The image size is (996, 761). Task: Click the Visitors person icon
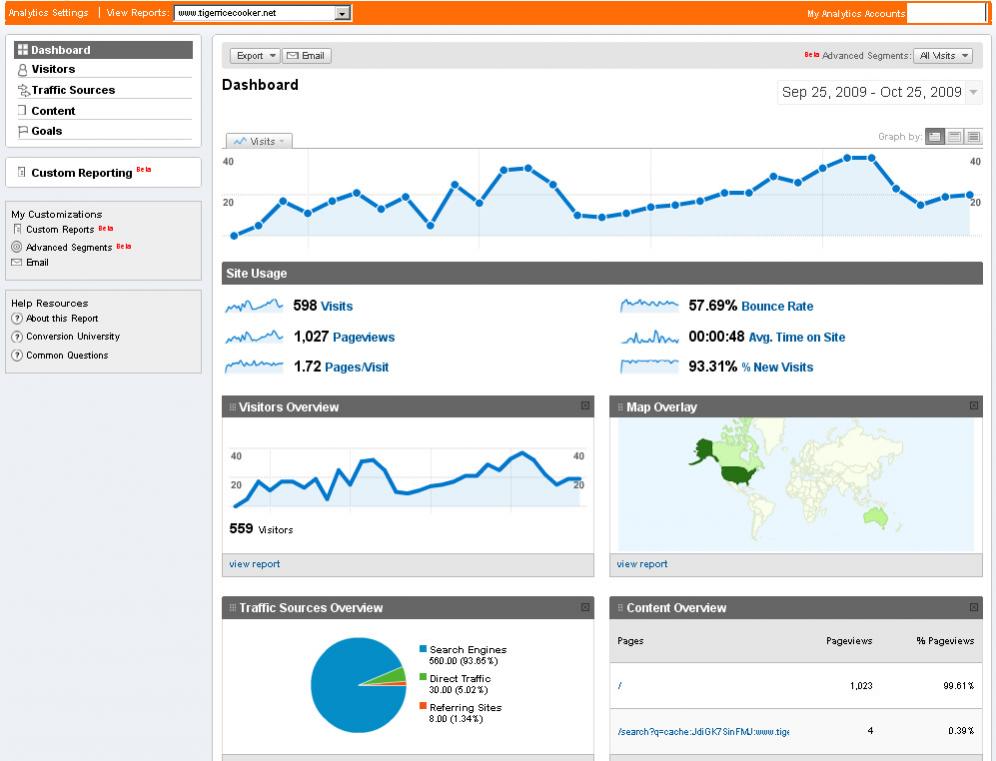22,70
